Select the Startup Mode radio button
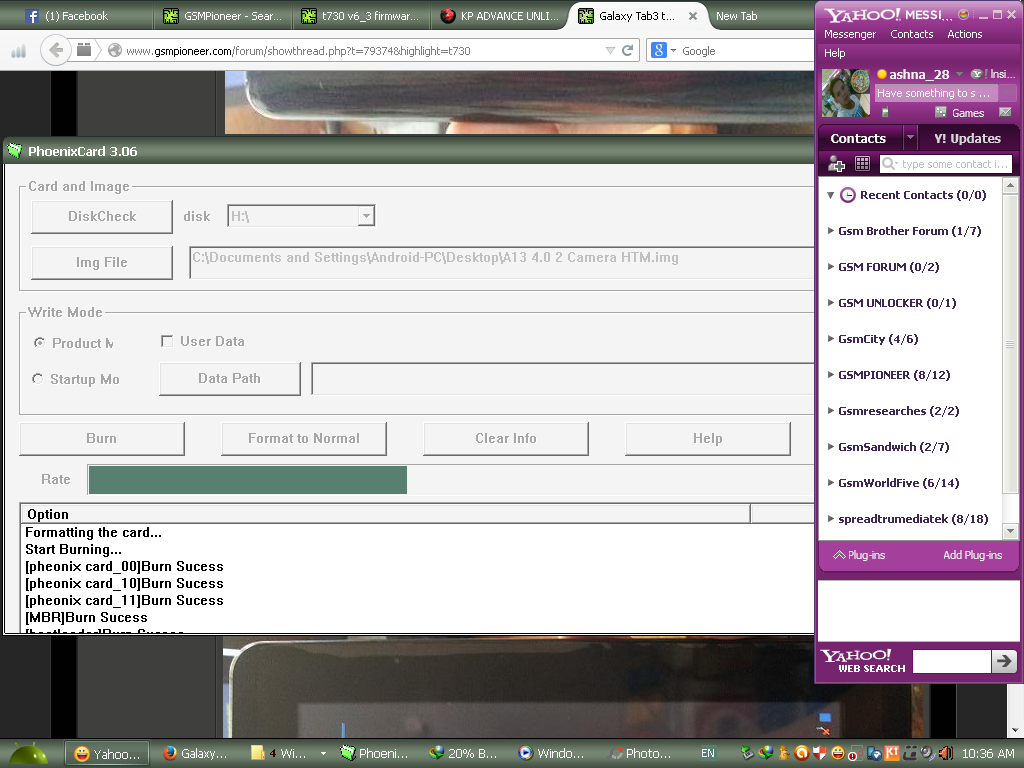This screenshot has height=768, width=1024. point(39,379)
